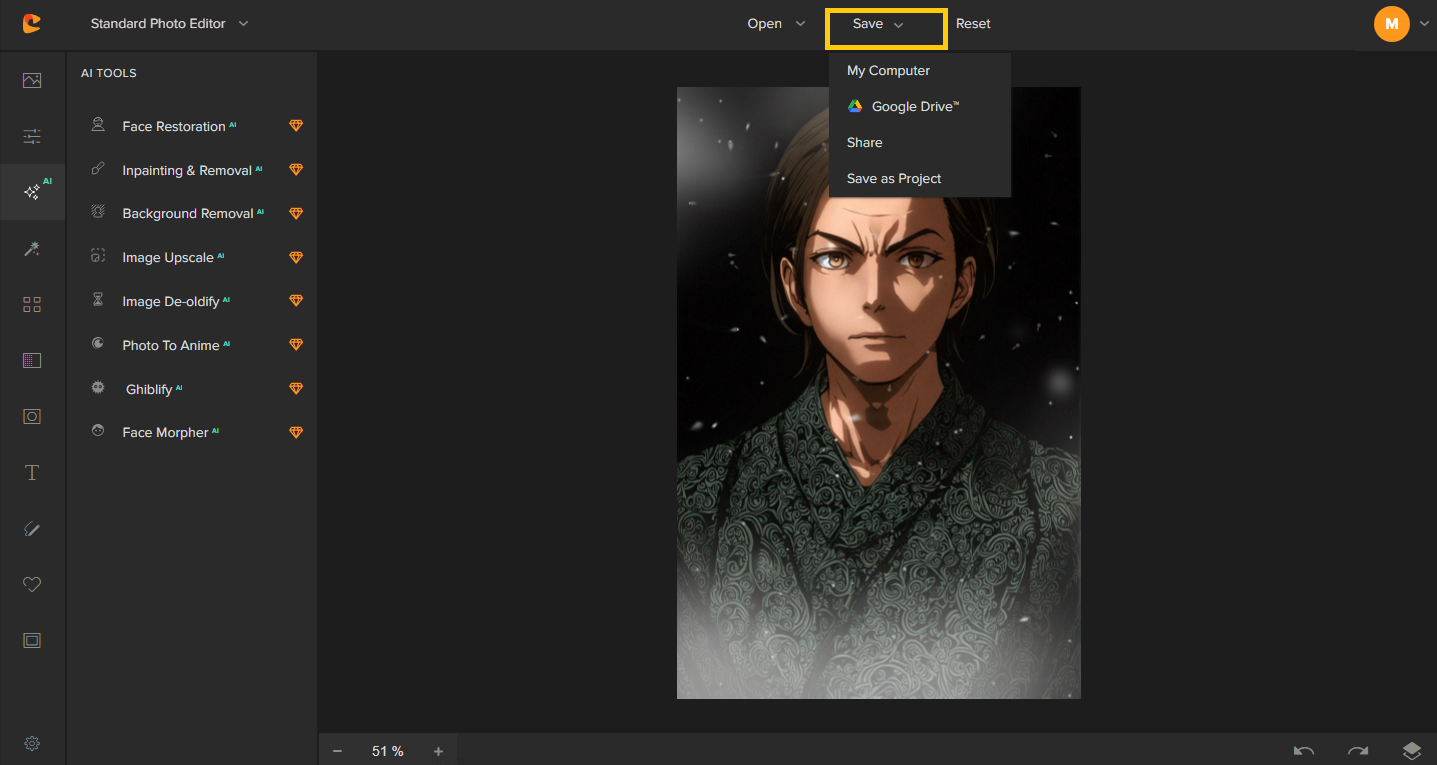Open the magic wand effects panel
Image resolution: width=1437 pixels, height=765 pixels.
tap(32, 249)
